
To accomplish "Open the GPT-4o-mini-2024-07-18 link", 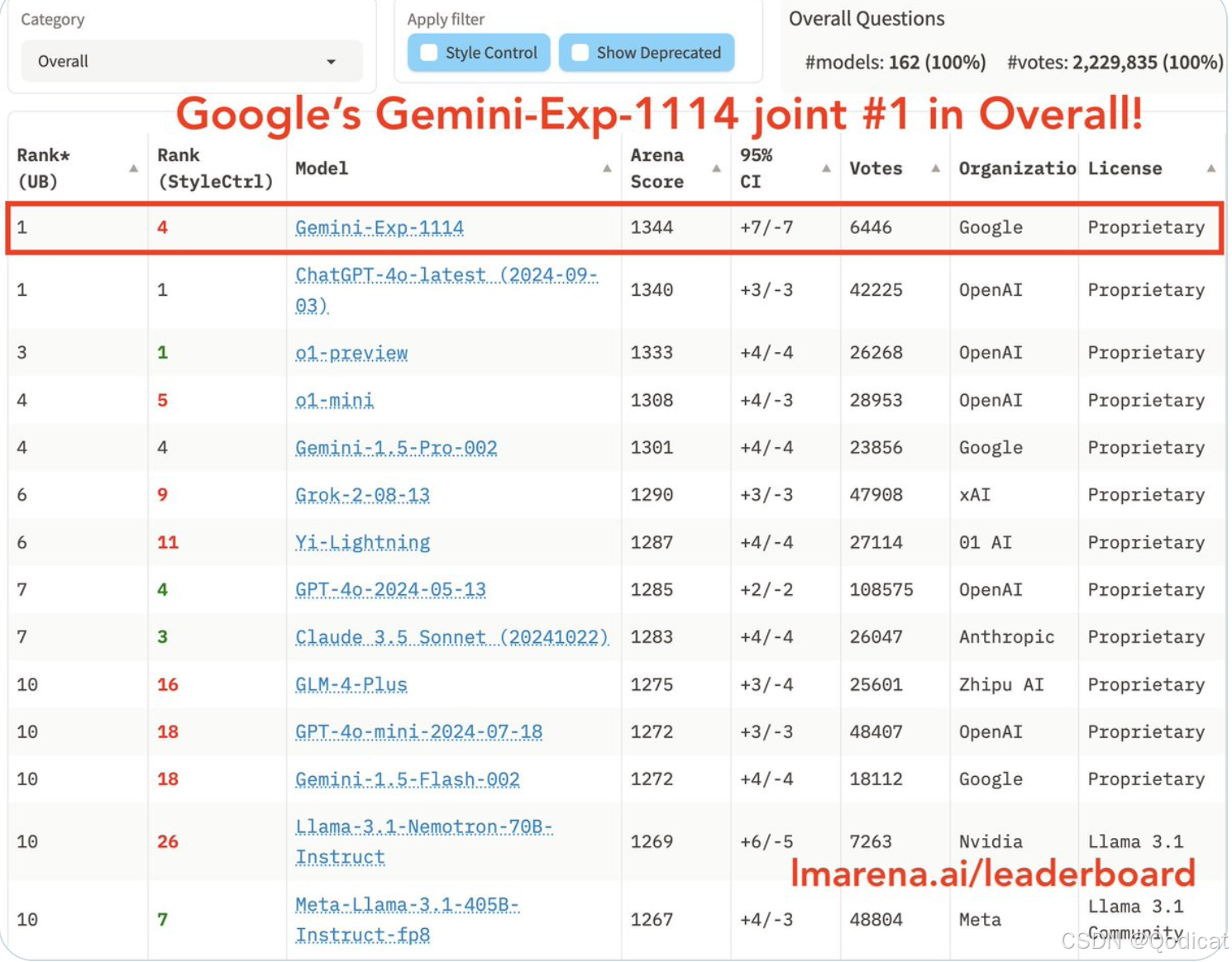I will pos(418,732).
